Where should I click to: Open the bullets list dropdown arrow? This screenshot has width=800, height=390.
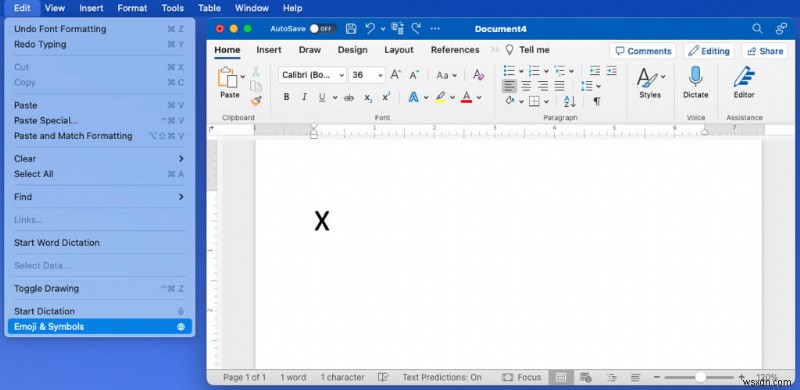tap(521, 71)
